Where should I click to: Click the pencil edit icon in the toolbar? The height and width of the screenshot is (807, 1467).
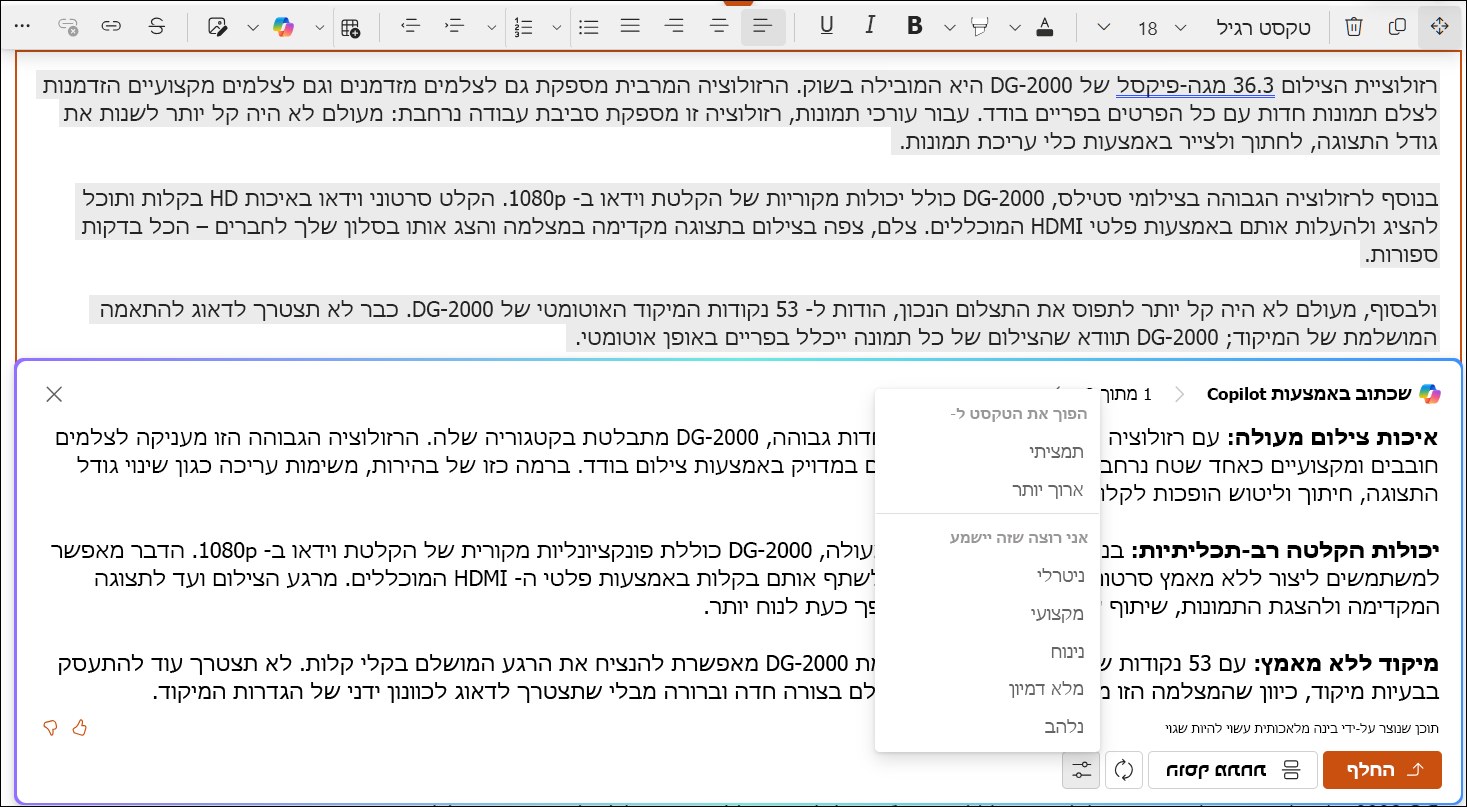tap(217, 27)
